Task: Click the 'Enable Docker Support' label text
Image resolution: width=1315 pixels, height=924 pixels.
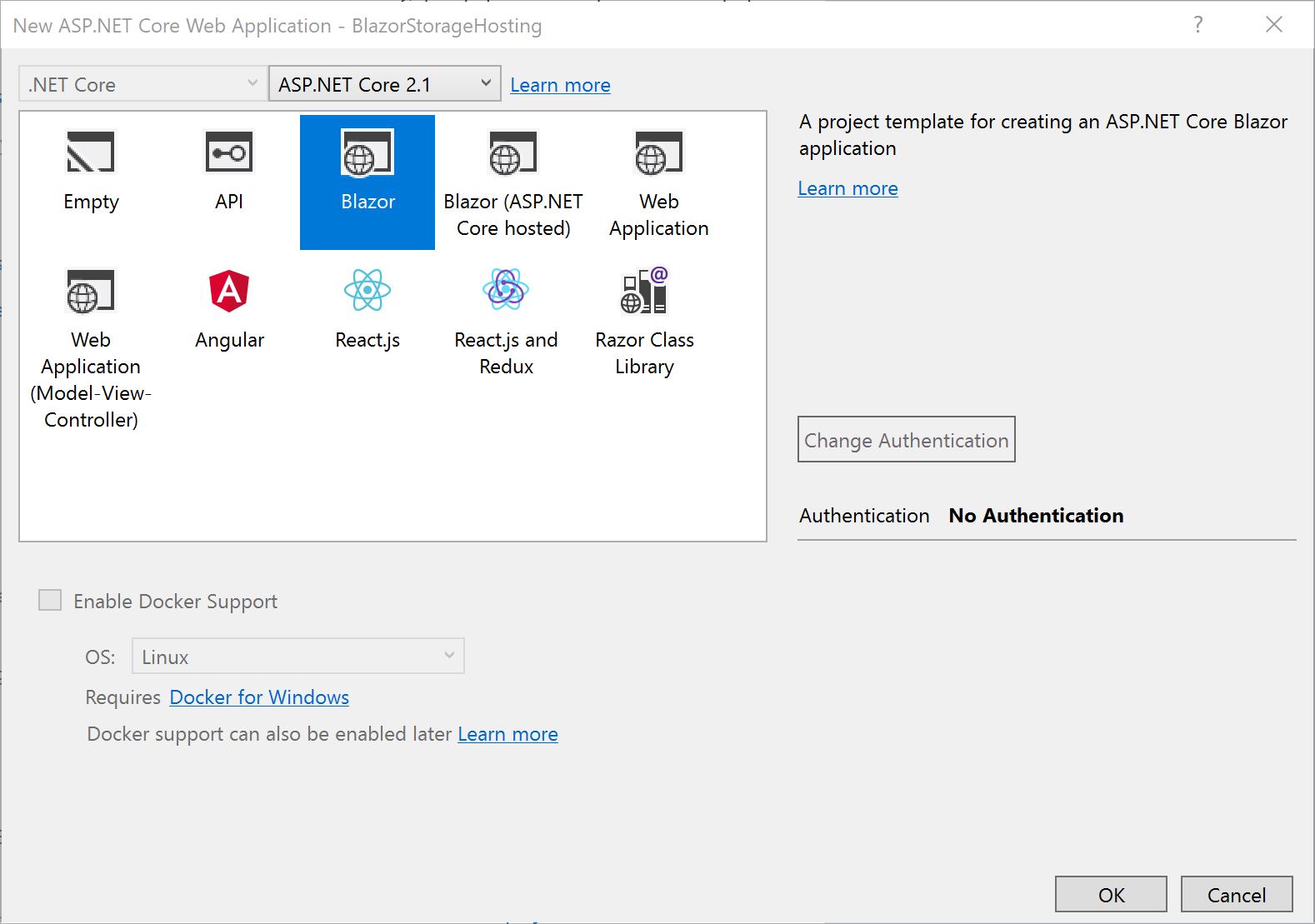Action: 175,602
